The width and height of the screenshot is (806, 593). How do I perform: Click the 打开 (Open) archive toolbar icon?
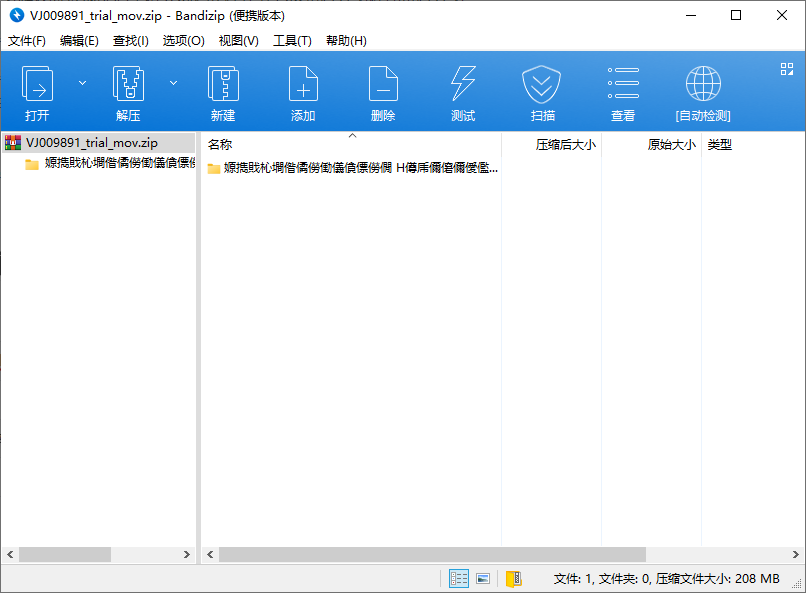[37, 91]
